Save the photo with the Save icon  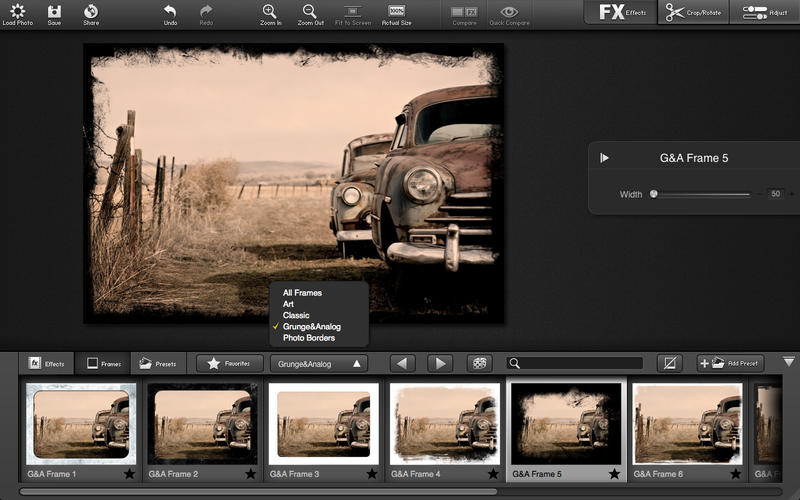54,11
